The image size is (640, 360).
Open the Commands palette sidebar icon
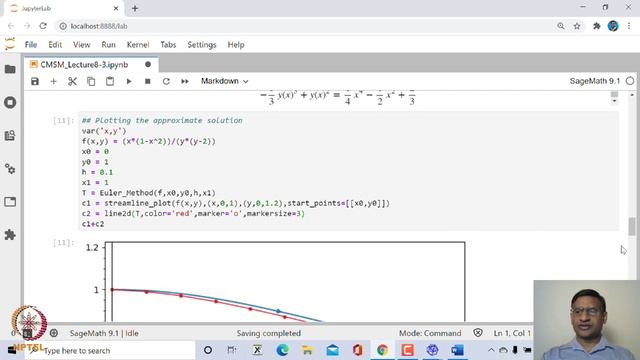(x=10, y=136)
